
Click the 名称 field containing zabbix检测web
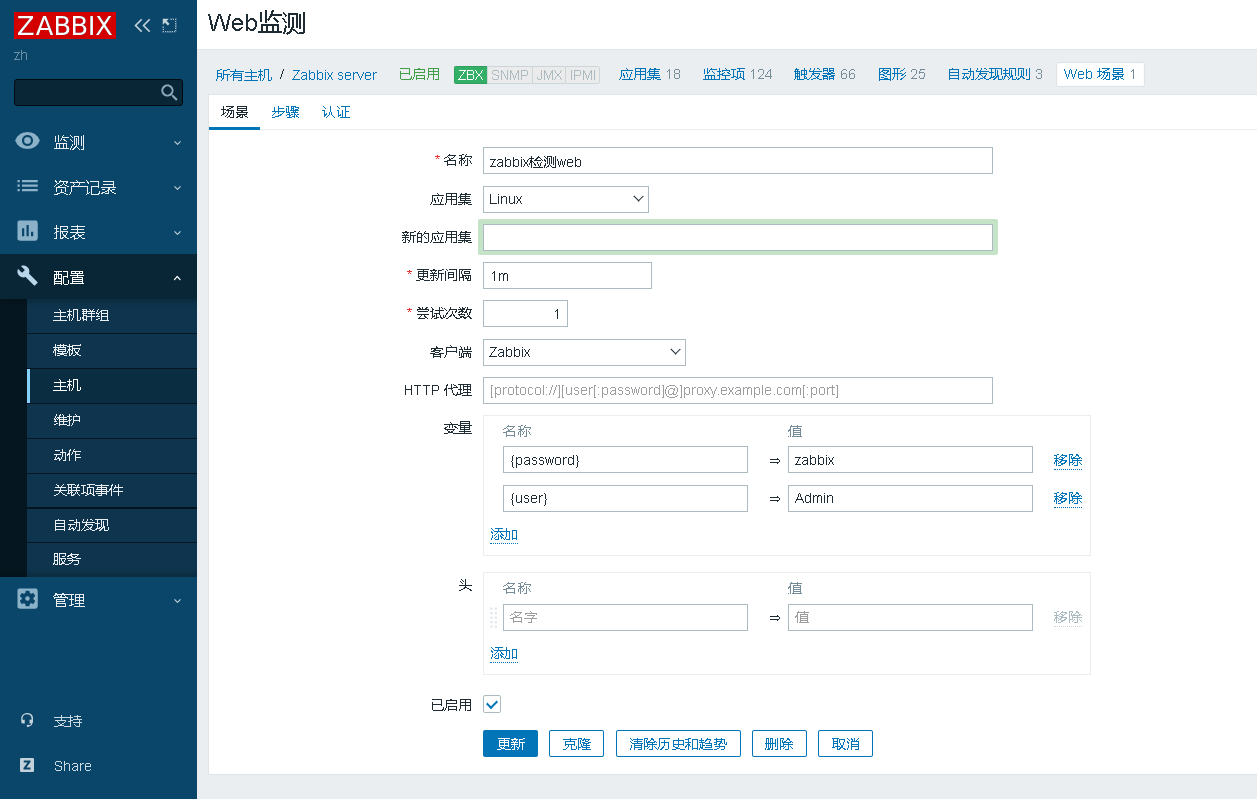pyautogui.click(x=738, y=161)
